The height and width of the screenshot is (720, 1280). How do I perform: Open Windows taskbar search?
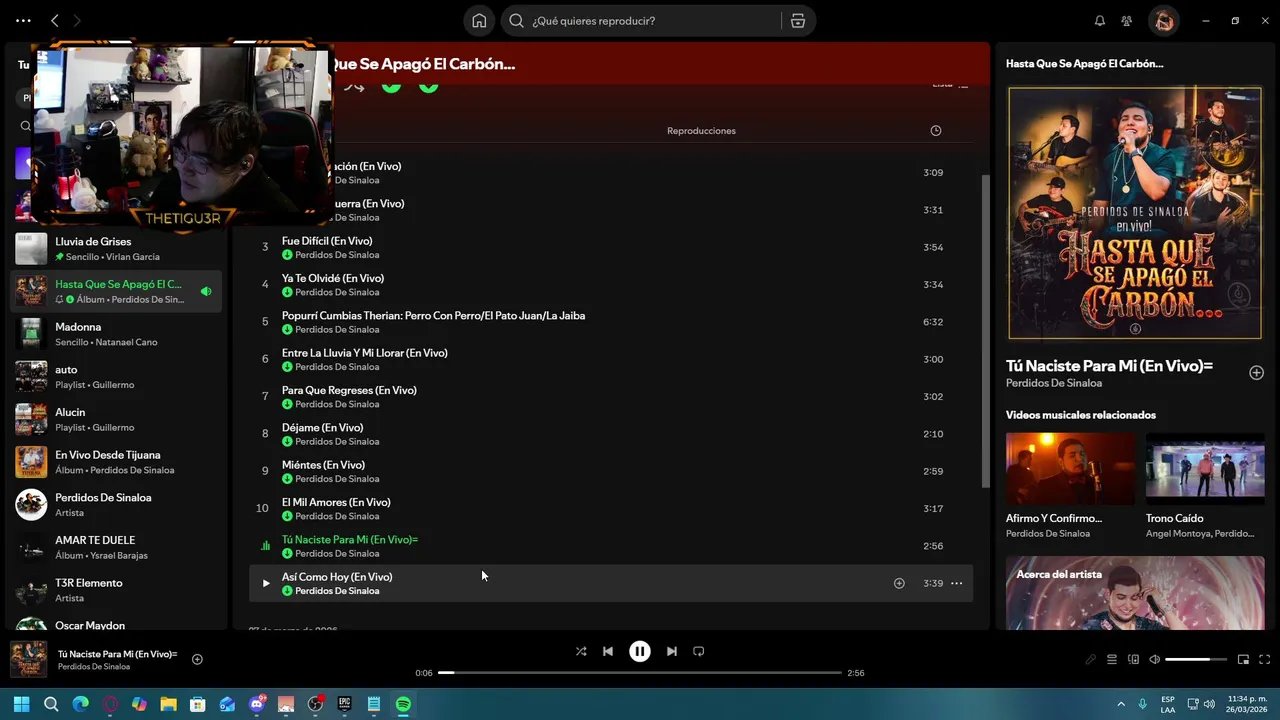(x=51, y=704)
